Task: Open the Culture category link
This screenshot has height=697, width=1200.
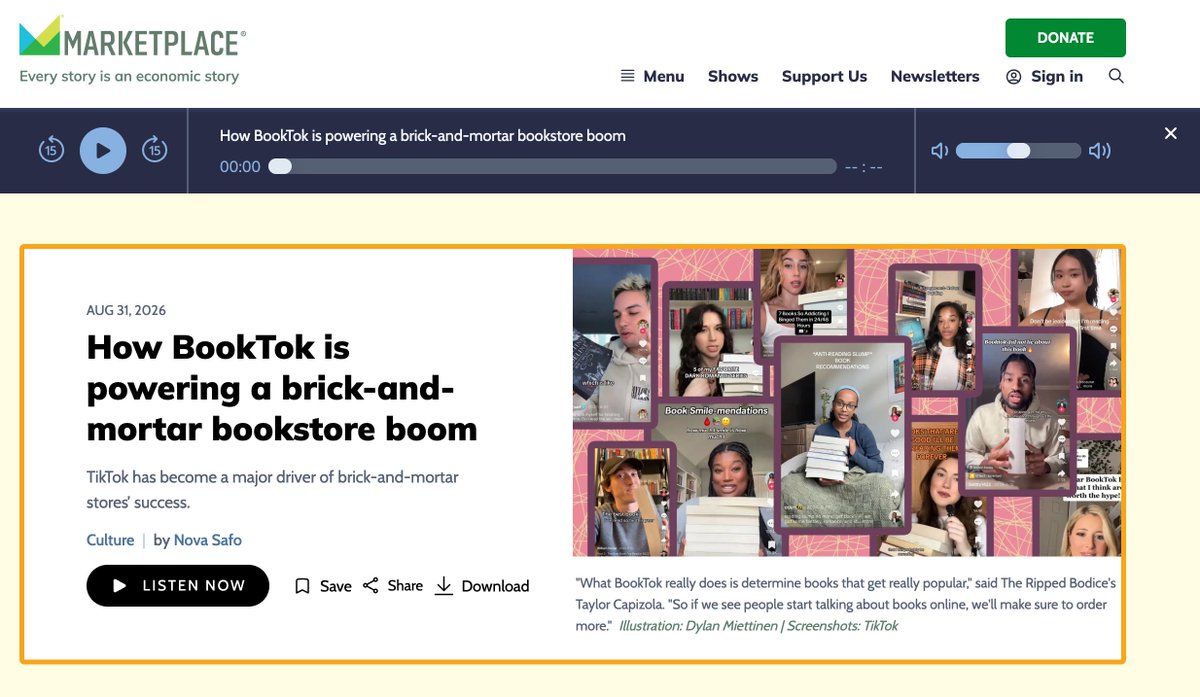Action: (x=110, y=540)
